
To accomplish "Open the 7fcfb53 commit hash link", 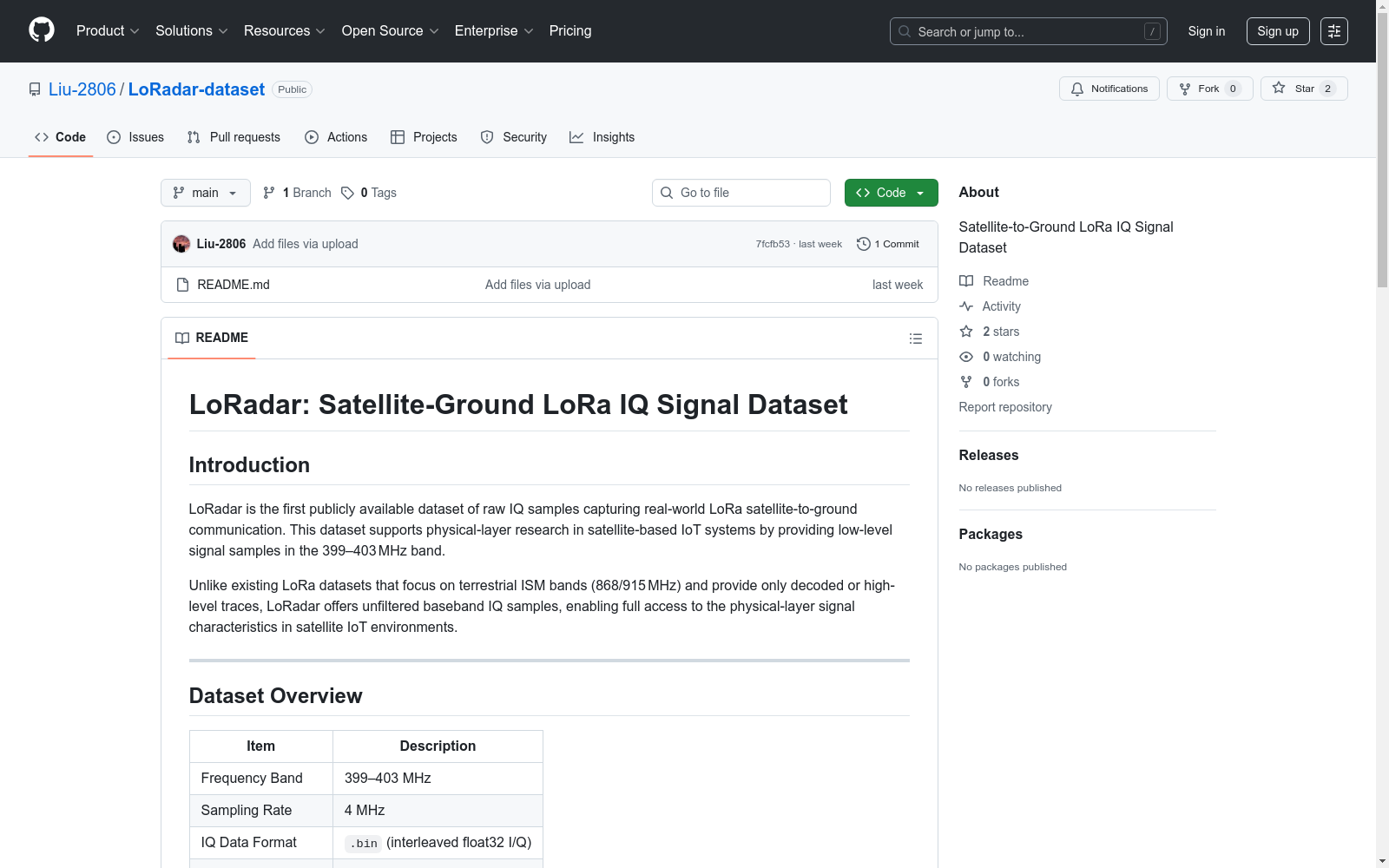I will click(x=773, y=244).
